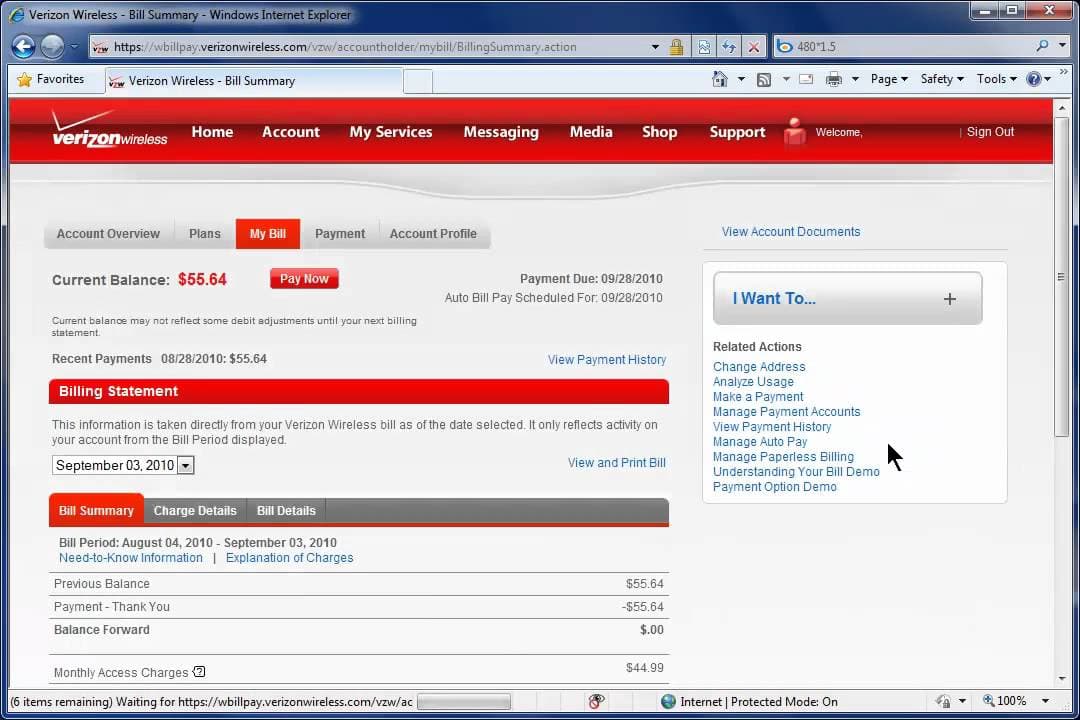Open a new blank browser tab
Screen dimensions: 1080x720
pyautogui.click(x=417, y=81)
